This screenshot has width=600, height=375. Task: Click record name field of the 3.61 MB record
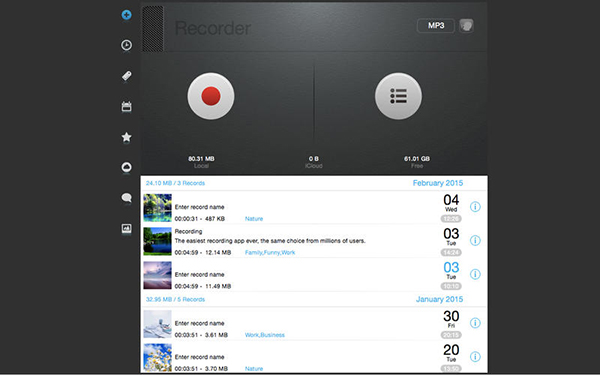[x=199, y=323]
